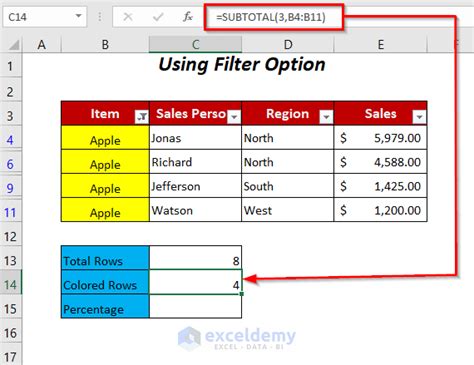
Task: Click the Cancel (X) formula button
Action: [x=128, y=17]
